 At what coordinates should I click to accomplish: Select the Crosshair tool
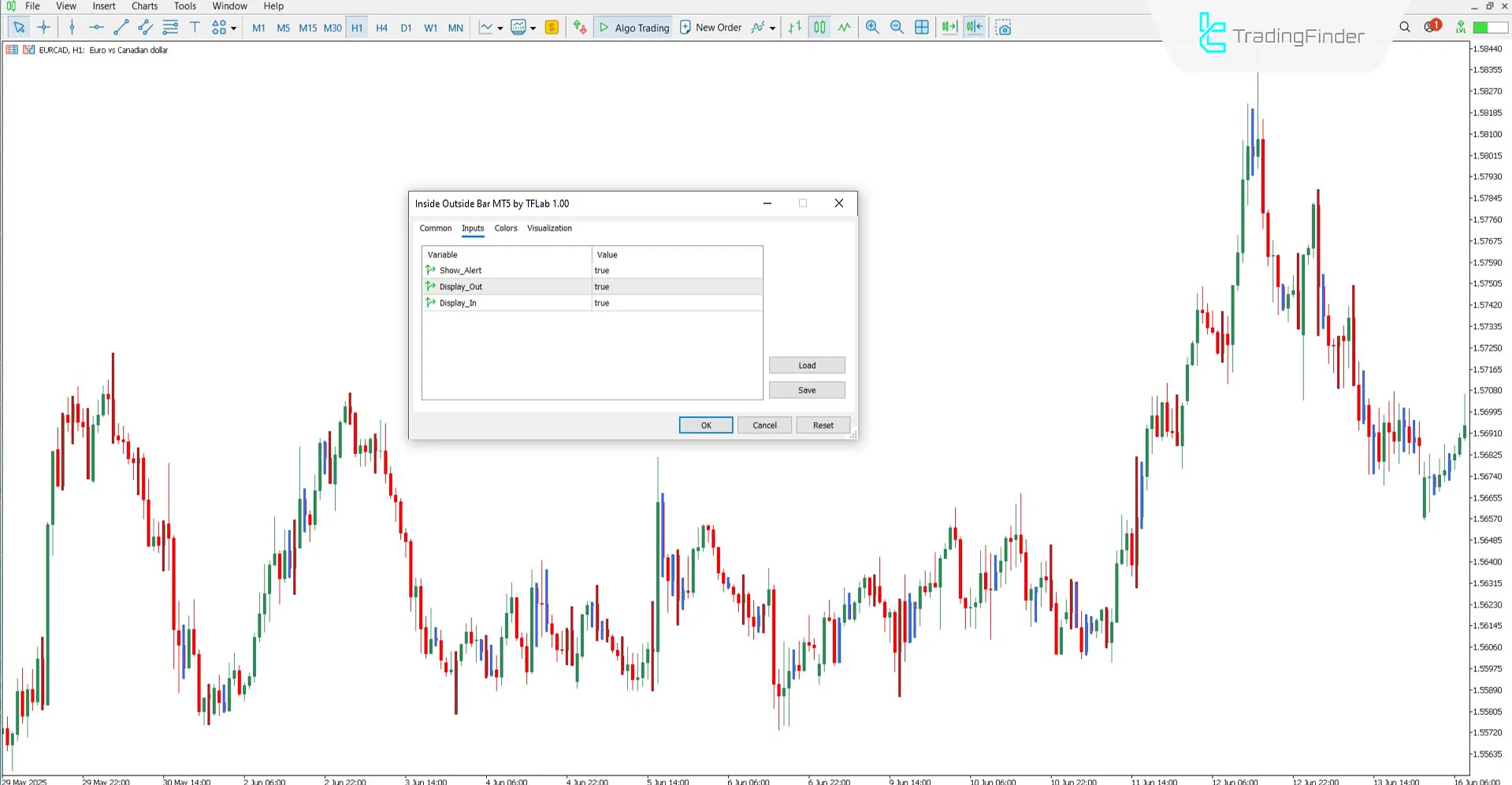pyautogui.click(x=44, y=27)
